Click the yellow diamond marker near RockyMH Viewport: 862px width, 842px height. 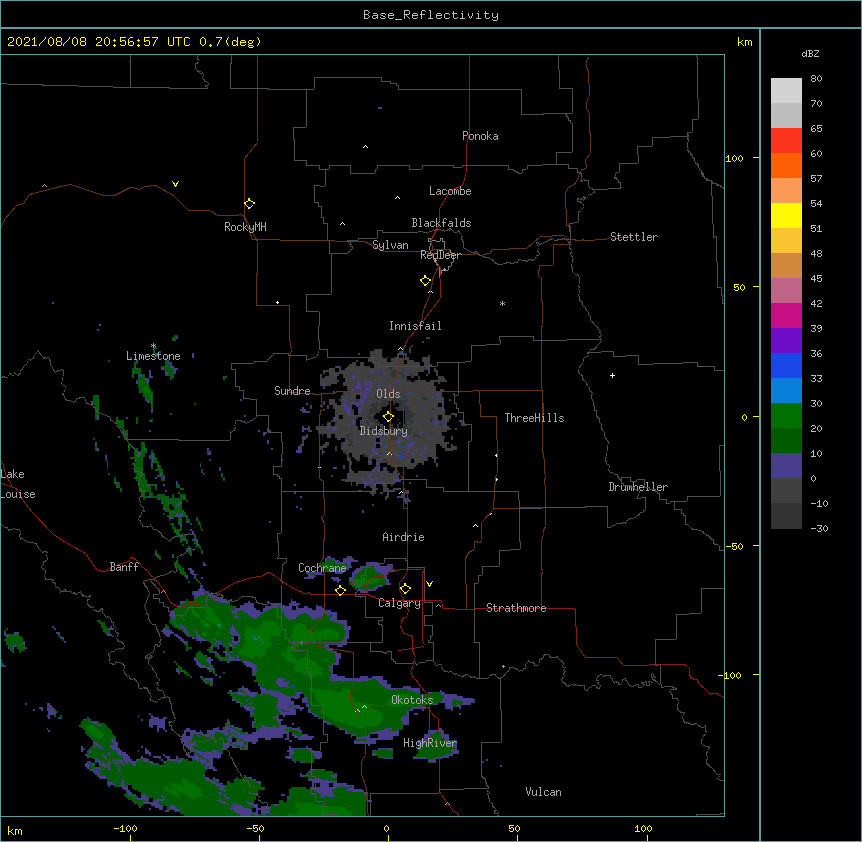pos(250,204)
